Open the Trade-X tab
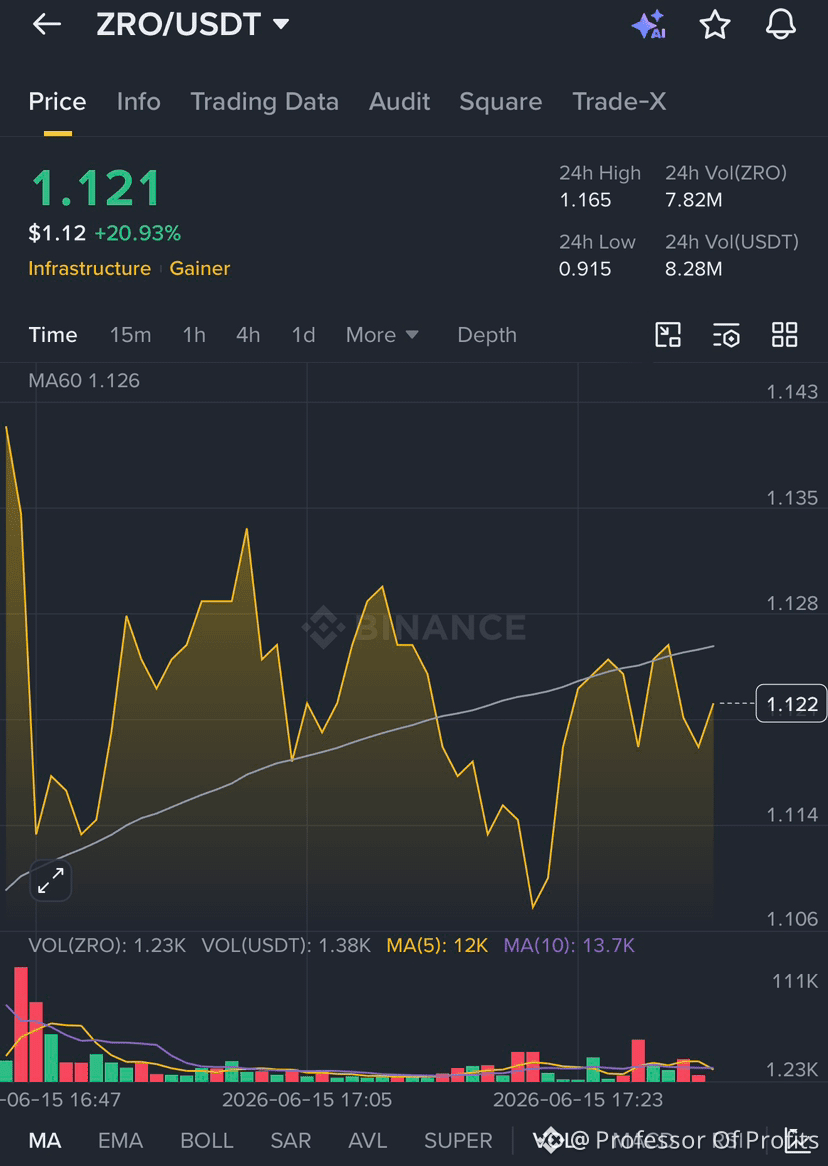The height and width of the screenshot is (1166, 828). point(619,102)
